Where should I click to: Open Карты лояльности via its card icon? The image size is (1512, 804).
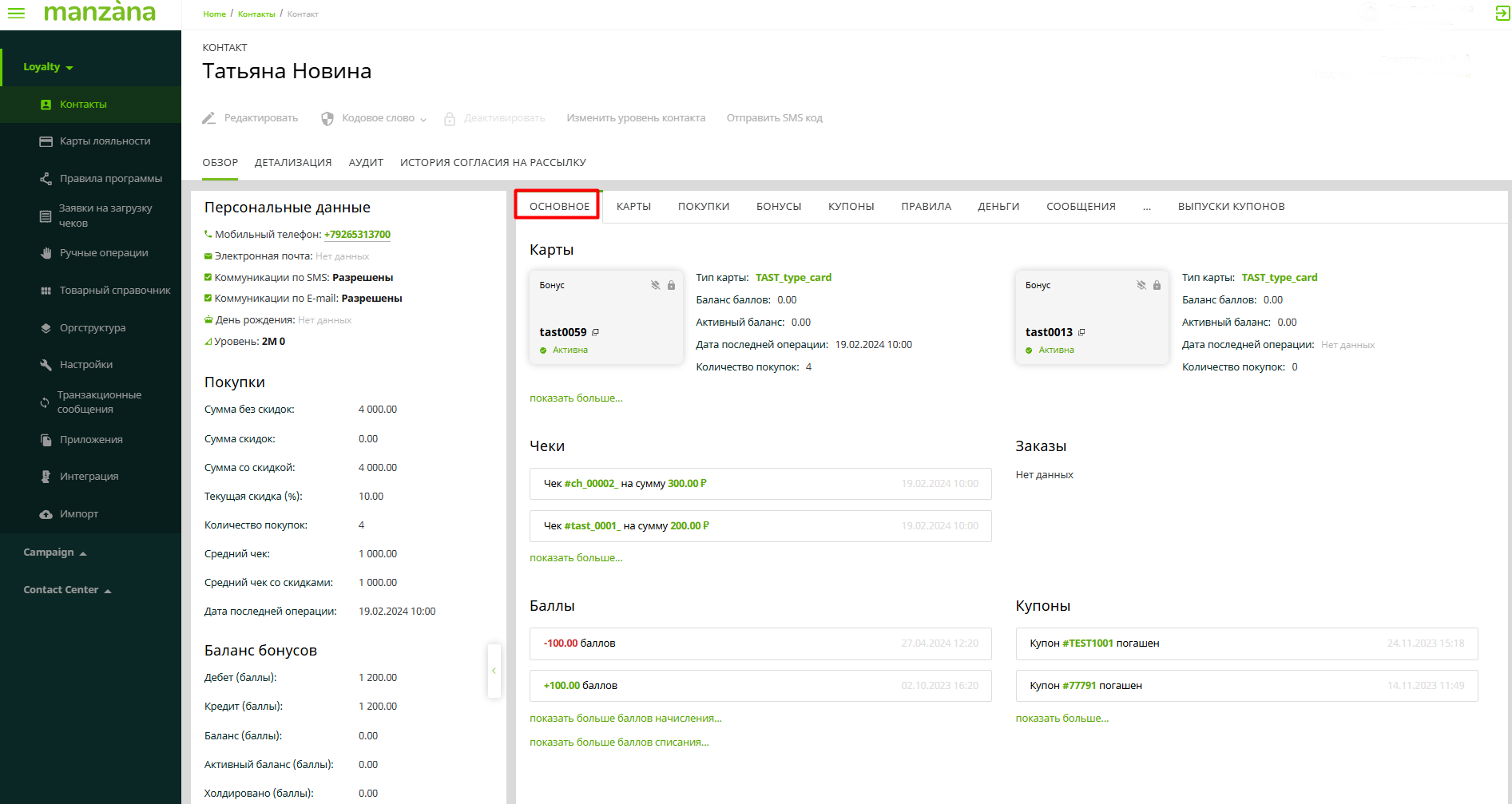[46, 141]
